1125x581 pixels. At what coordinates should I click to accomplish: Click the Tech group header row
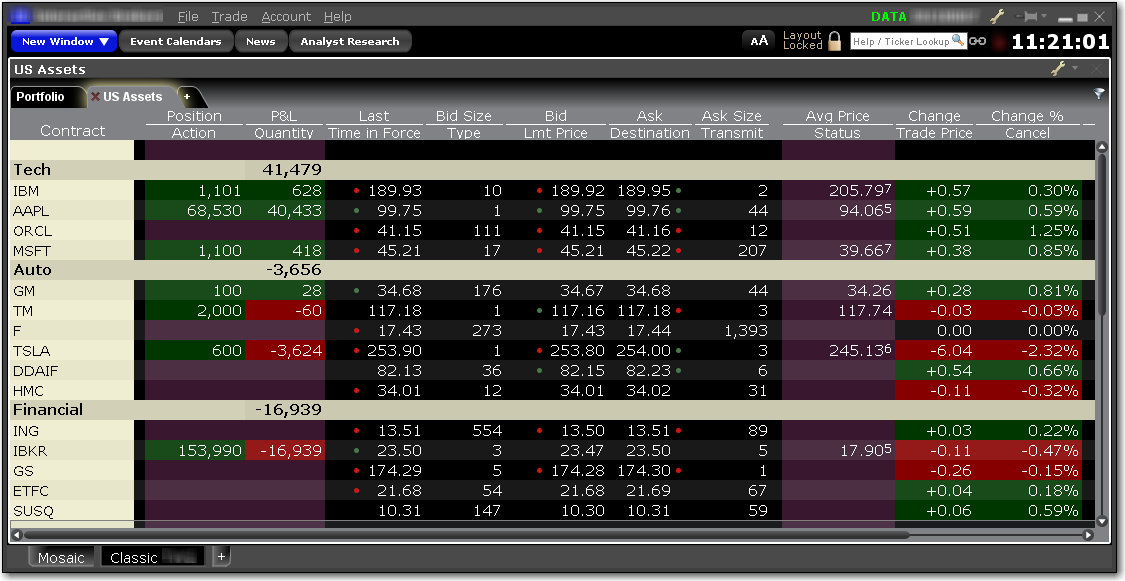[x=553, y=170]
